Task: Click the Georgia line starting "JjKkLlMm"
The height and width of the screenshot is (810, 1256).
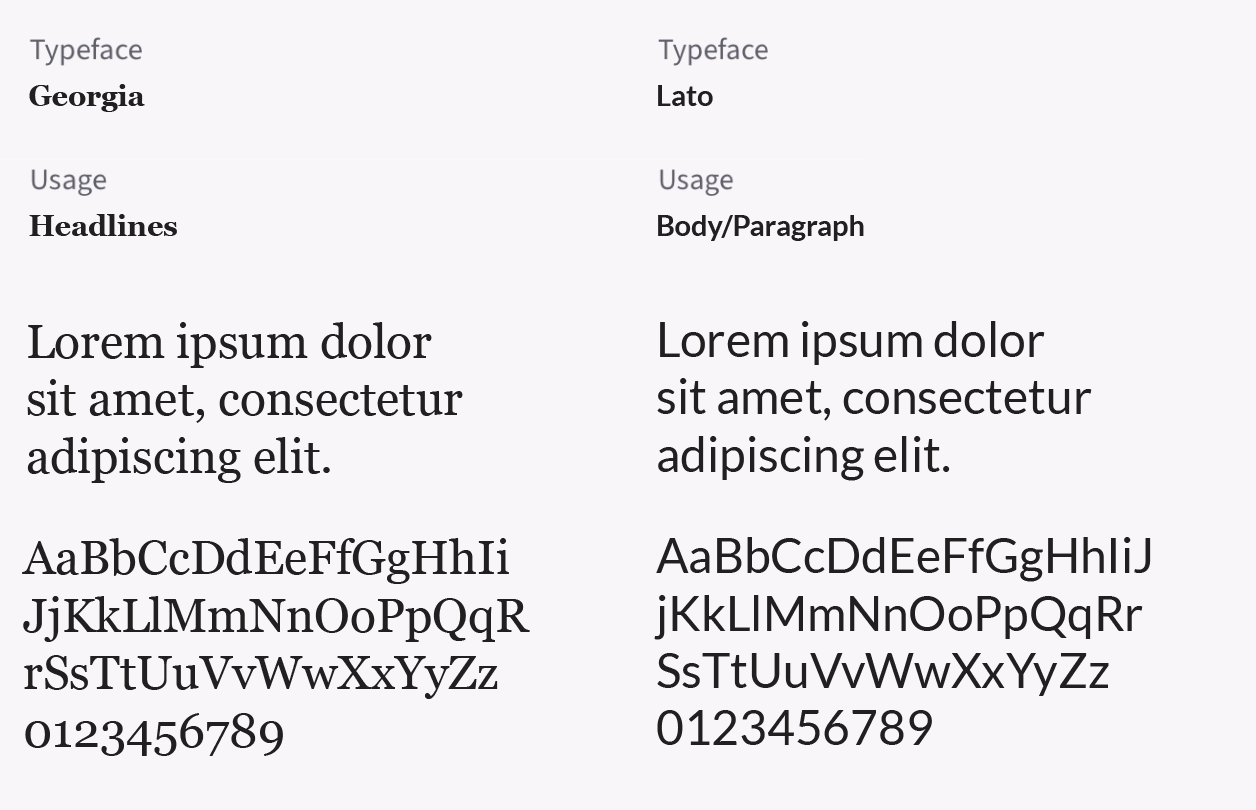Action: 276,616
